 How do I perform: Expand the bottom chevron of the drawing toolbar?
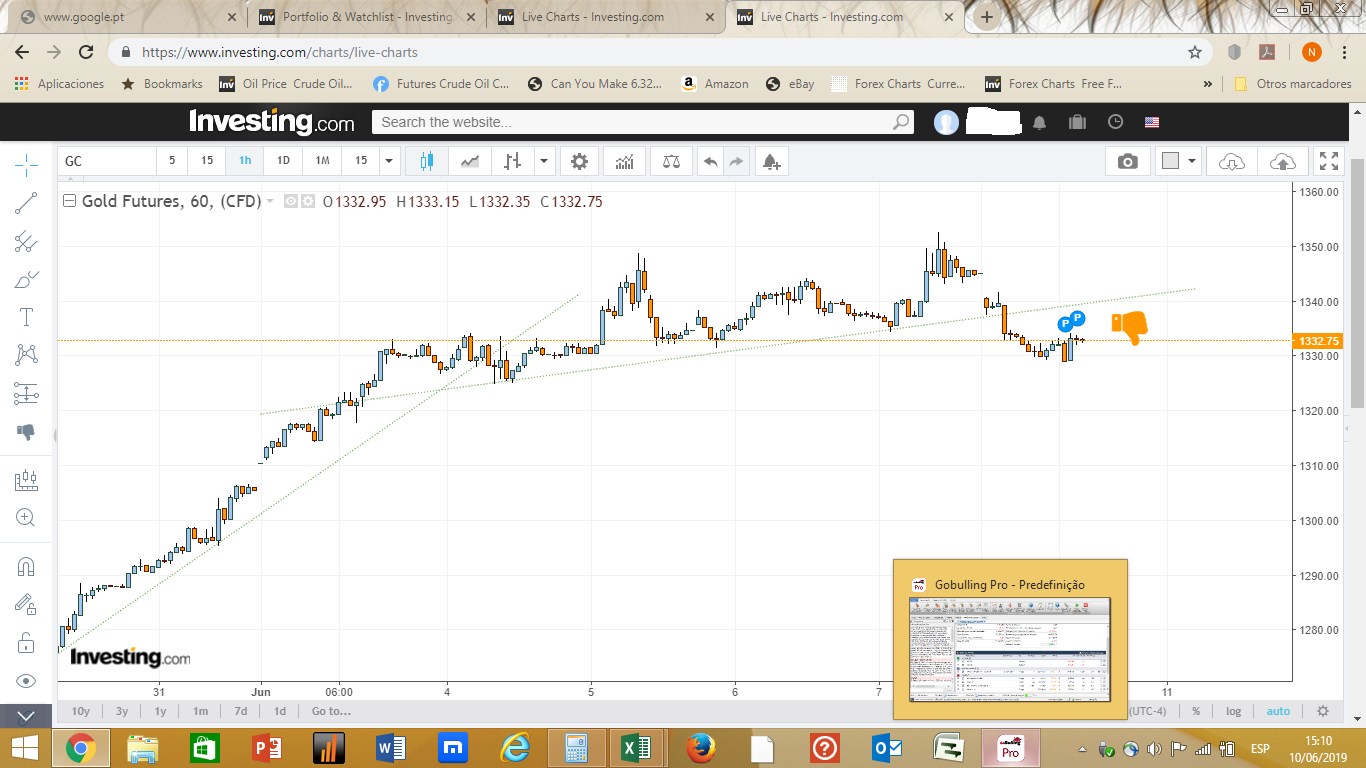coord(26,716)
